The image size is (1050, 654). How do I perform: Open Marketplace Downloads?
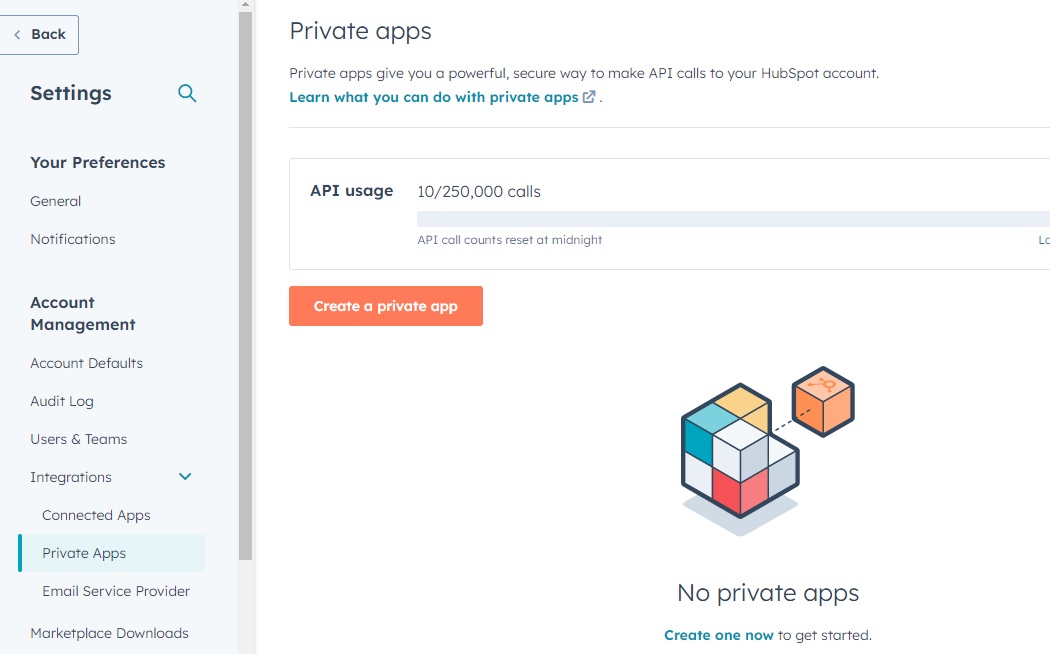tap(109, 633)
